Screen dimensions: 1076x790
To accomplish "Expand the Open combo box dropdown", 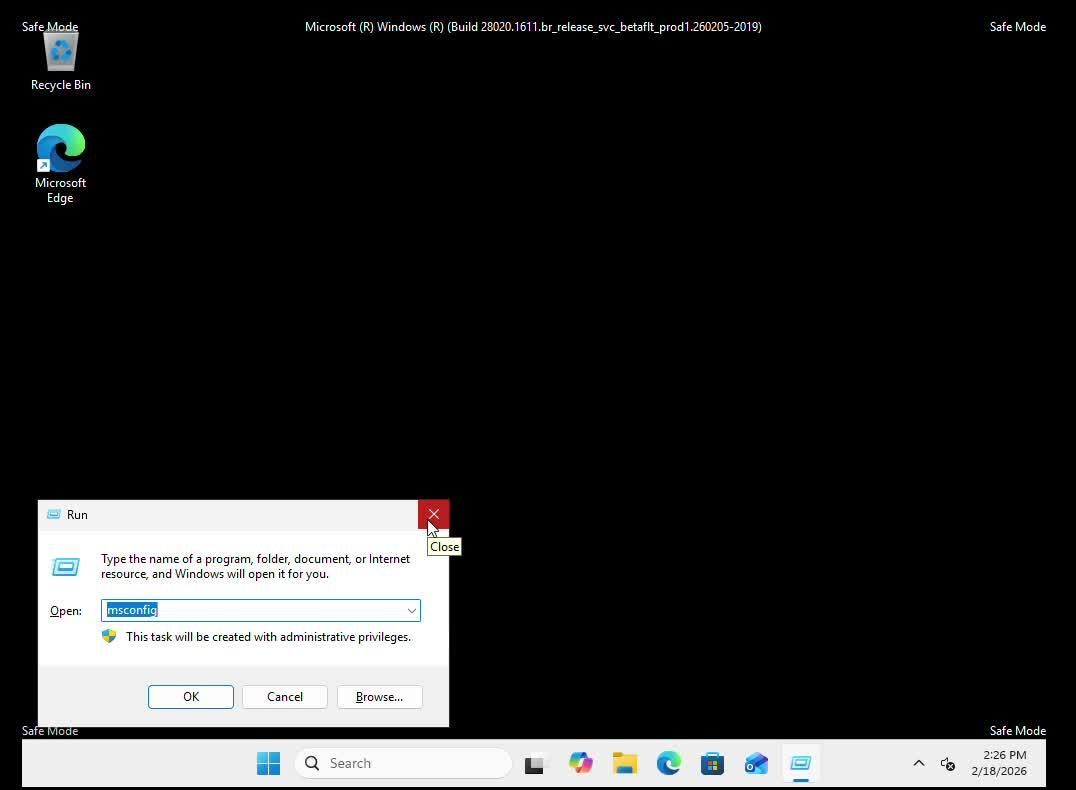I will pos(411,610).
